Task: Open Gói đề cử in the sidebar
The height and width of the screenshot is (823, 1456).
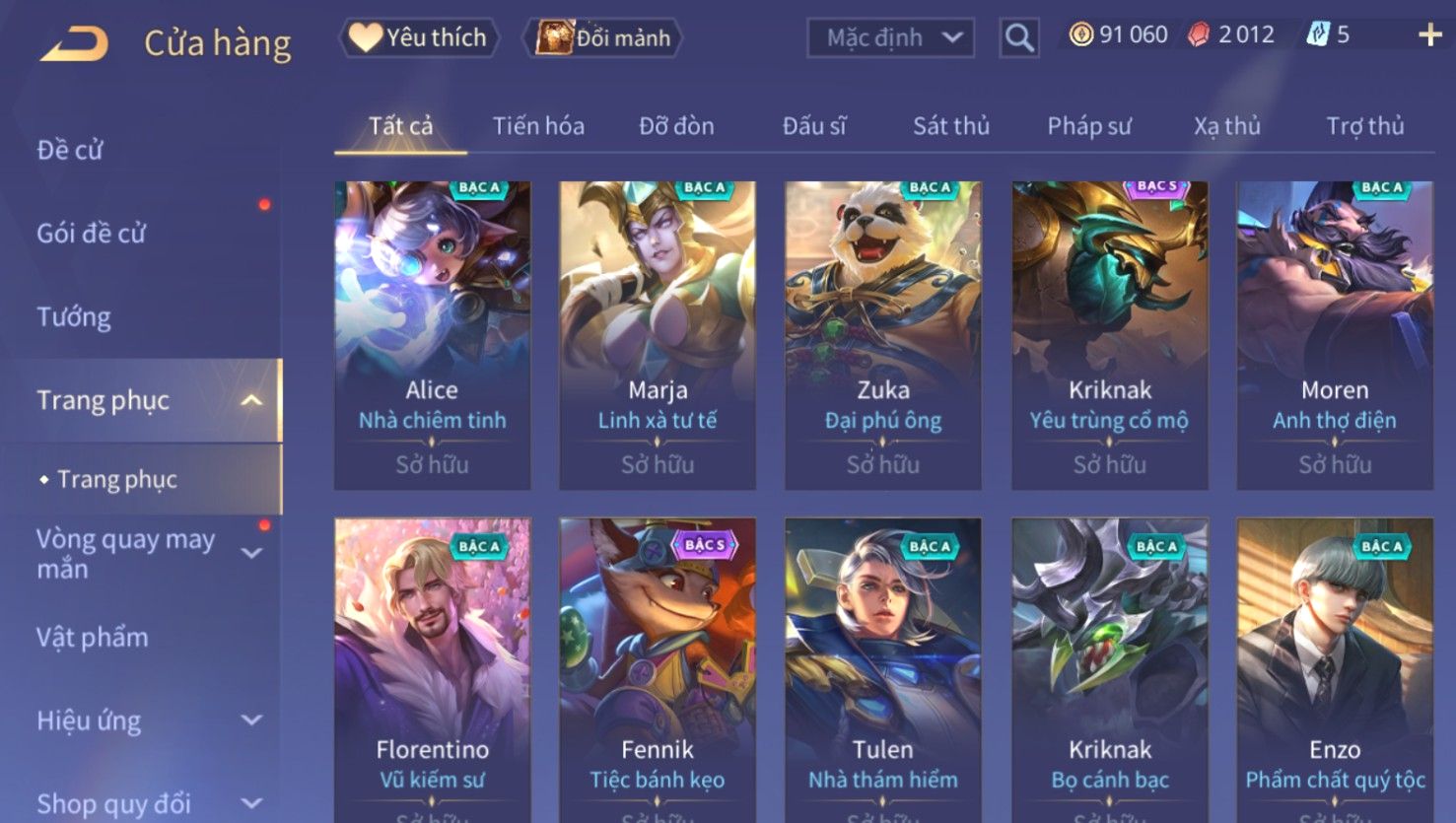Action: 91,234
